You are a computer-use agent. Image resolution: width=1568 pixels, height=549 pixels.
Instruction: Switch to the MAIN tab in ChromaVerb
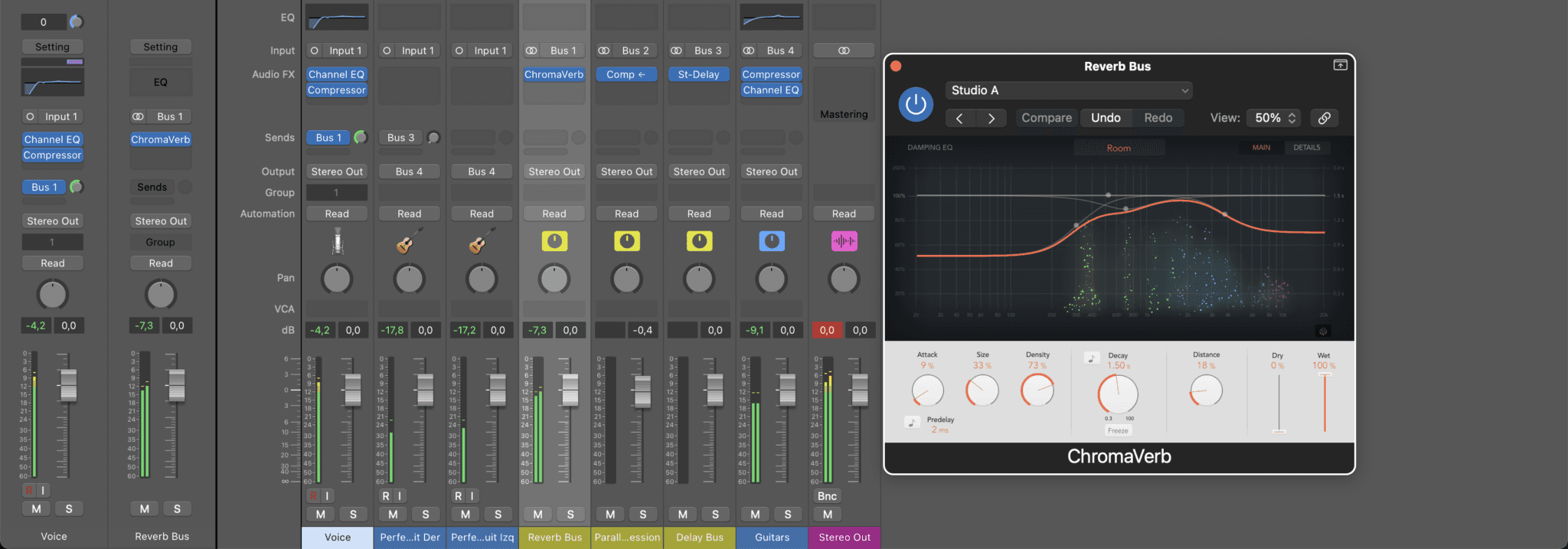[1261, 148]
